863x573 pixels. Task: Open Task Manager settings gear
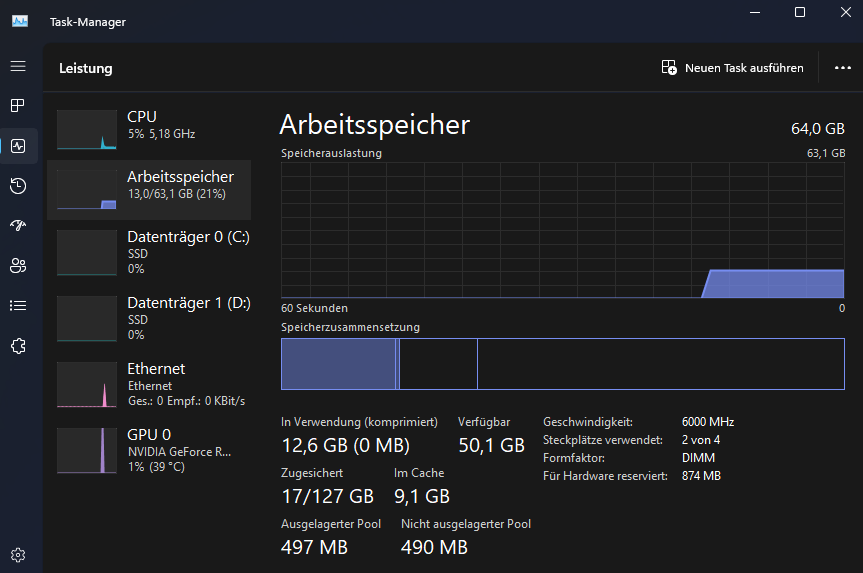pos(18,555)
